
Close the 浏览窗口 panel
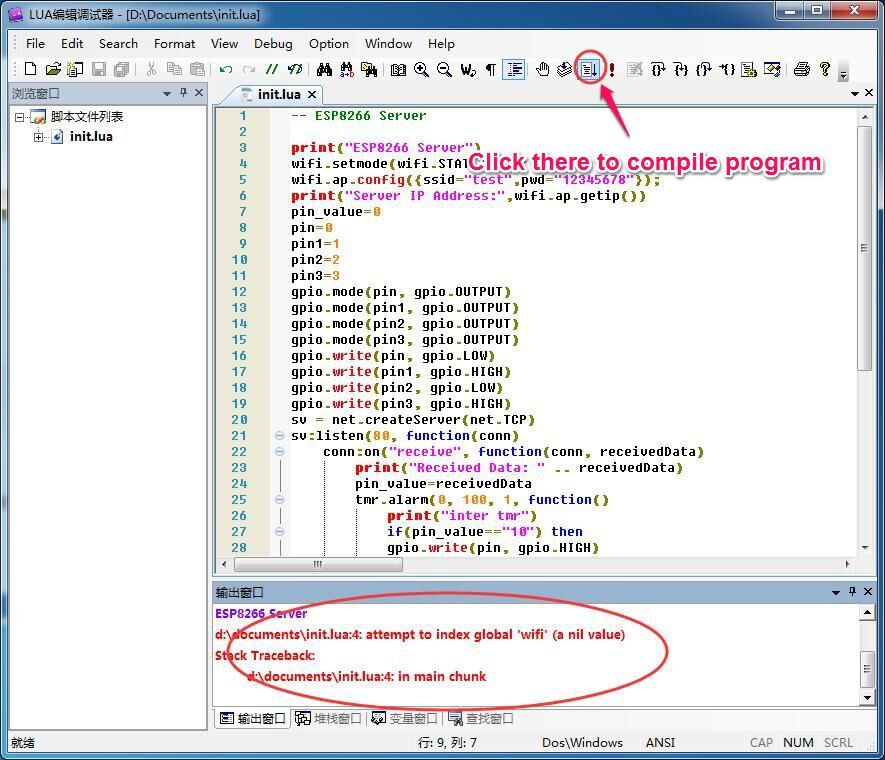(x=199, y=92)
